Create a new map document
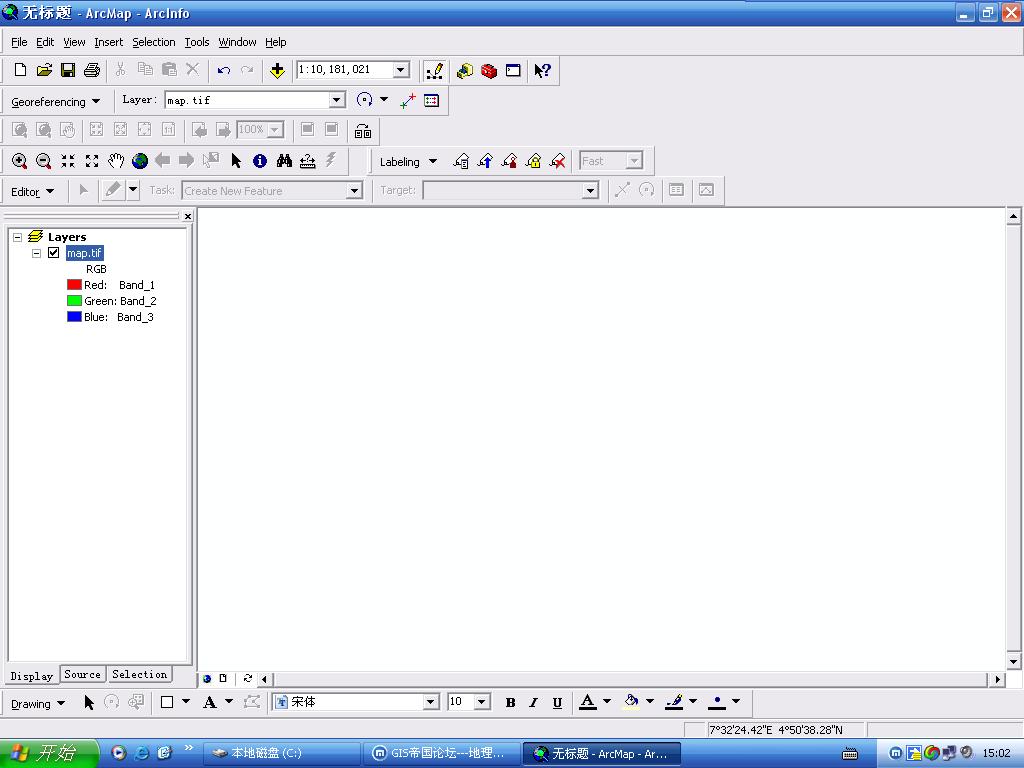1024x768 pixels. pyautogui.click(x=20, y=70)
